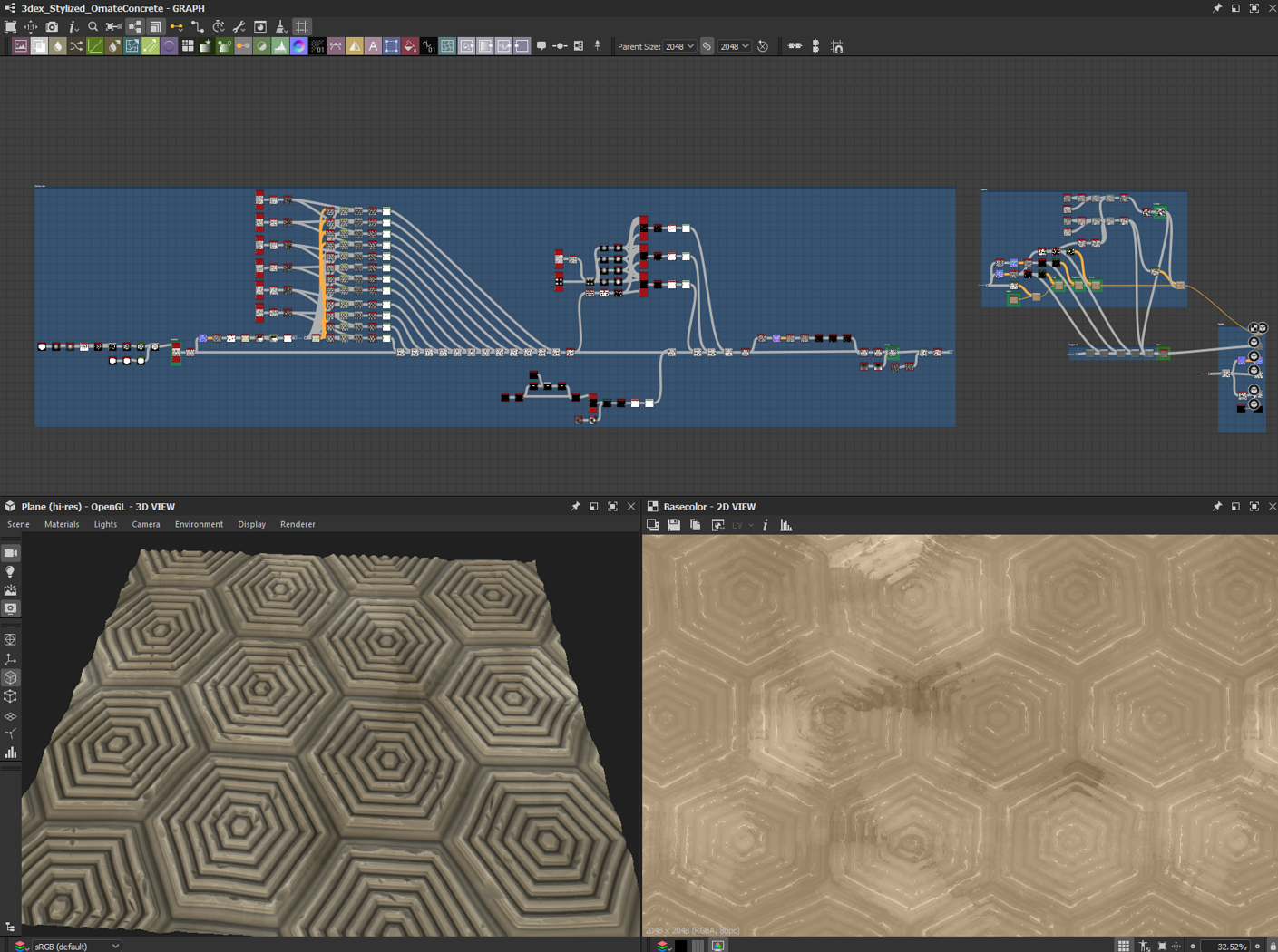The image size is (1278, 952).
Task: Select the RGB channel color swatch in 2D view
Action: [717, 946]
